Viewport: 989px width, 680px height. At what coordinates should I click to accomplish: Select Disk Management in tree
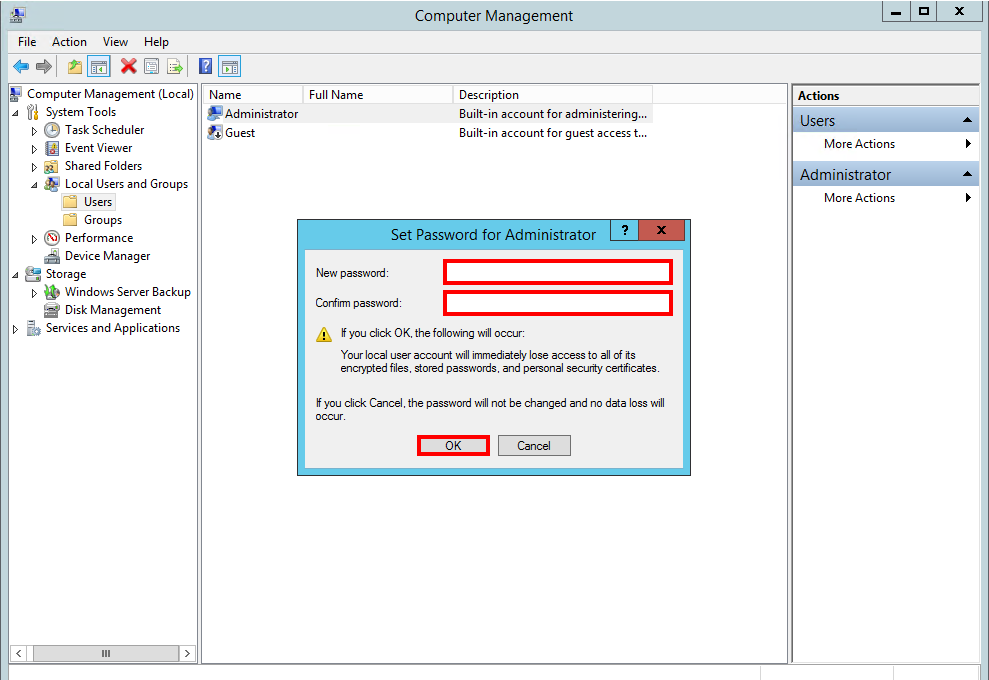(113, 310)
